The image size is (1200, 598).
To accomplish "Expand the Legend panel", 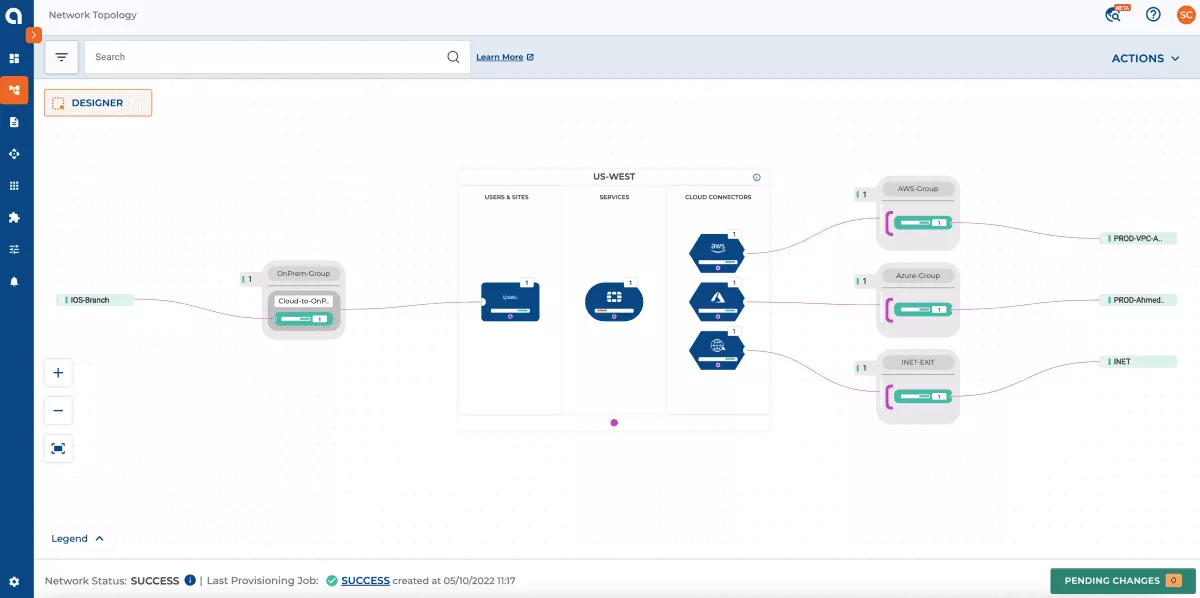I will tap(78, 539).
